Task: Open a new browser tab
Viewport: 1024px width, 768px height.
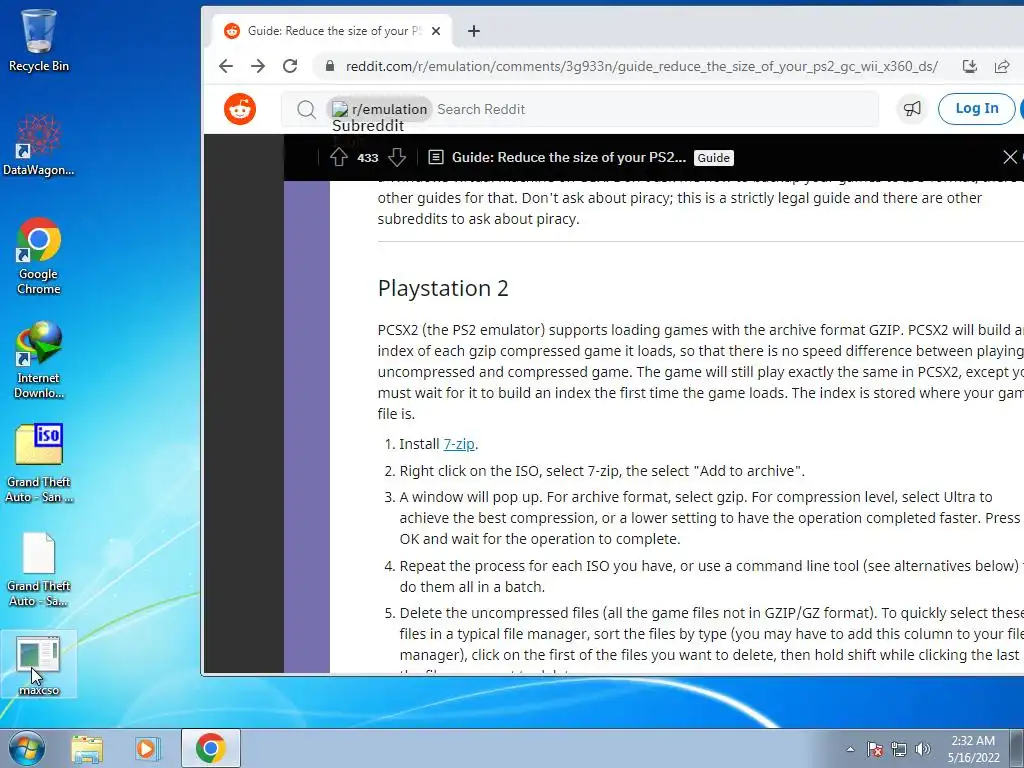Action: [x=474, y=31]
